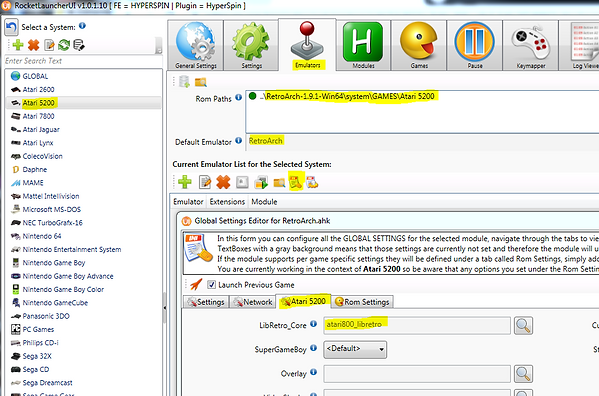Click the copy emulator arrow icon
599x396 pixels.
261,182
